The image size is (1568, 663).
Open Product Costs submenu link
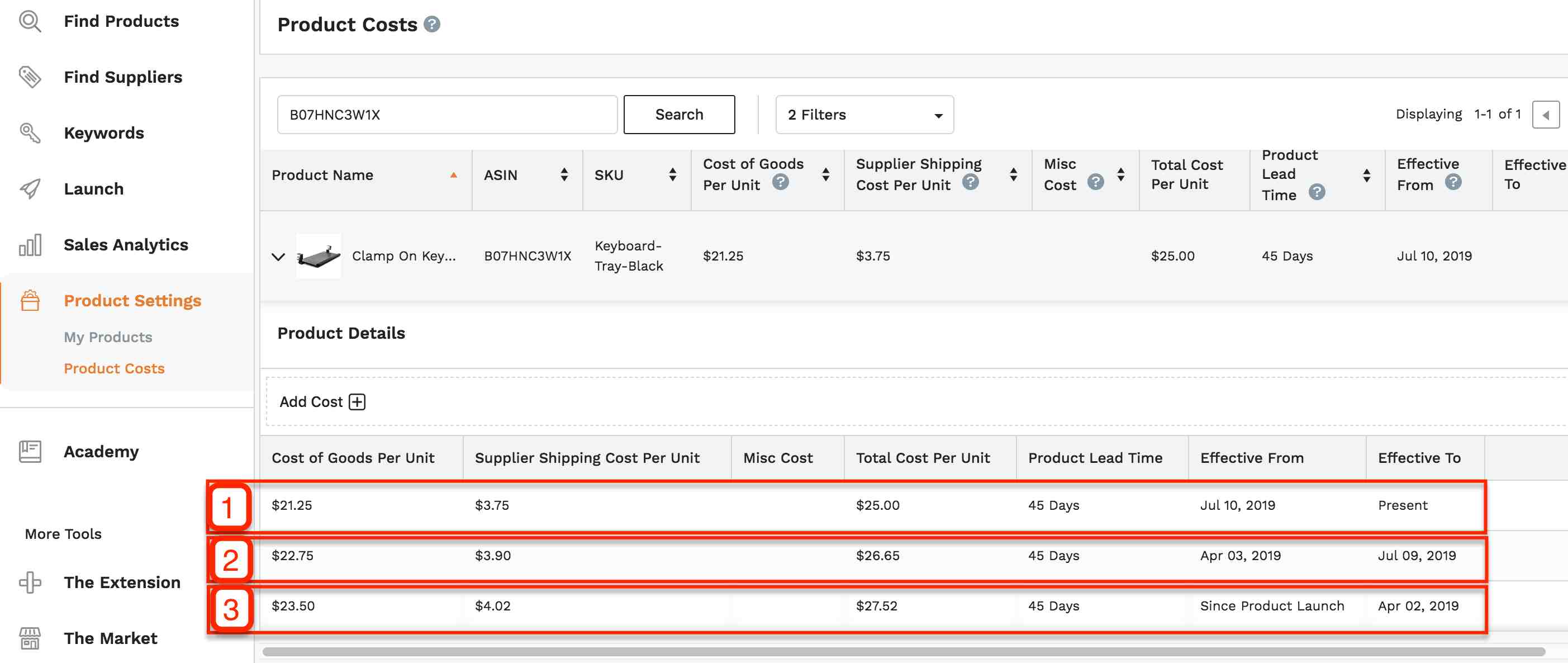coord(115,369)
